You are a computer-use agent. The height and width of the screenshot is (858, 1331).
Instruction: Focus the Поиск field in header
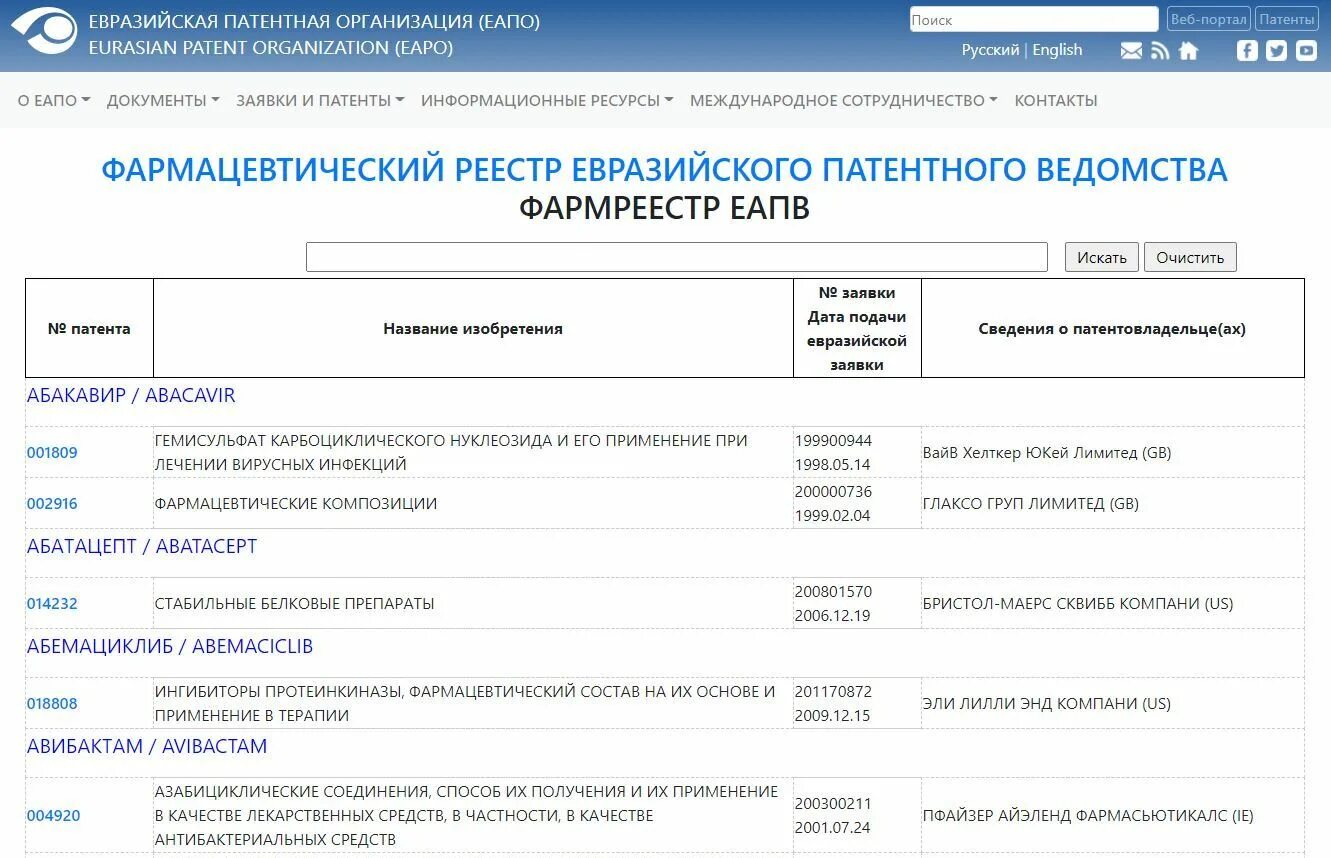click(x=1034, y=19)
